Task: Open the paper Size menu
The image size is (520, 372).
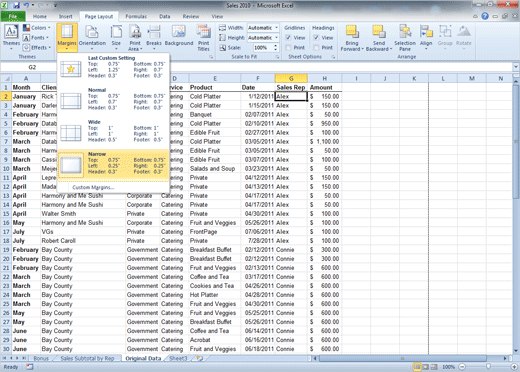Action: (x=116, y=37)
